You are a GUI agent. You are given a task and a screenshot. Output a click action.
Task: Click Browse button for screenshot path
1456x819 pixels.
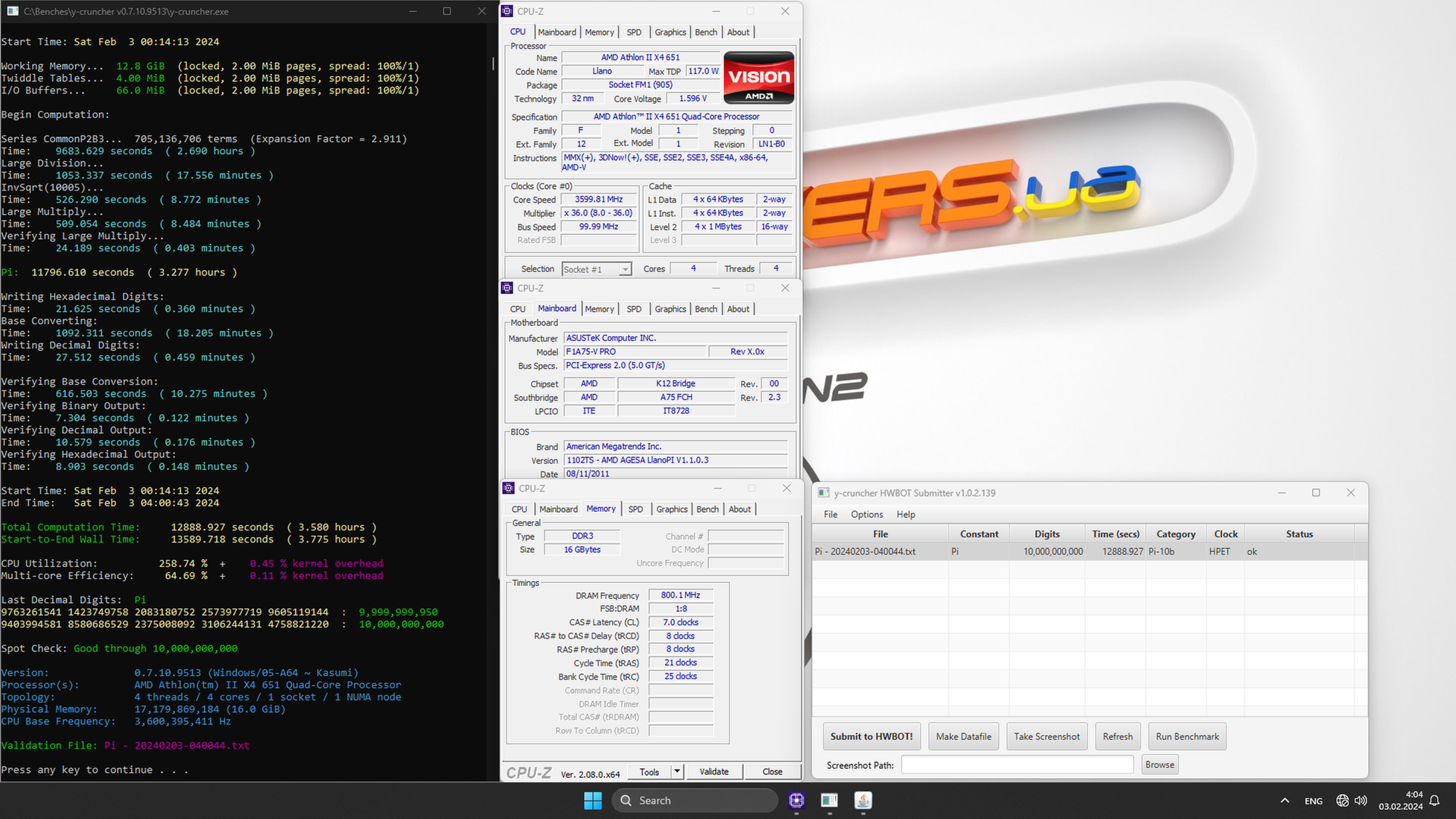(1159, 764)
